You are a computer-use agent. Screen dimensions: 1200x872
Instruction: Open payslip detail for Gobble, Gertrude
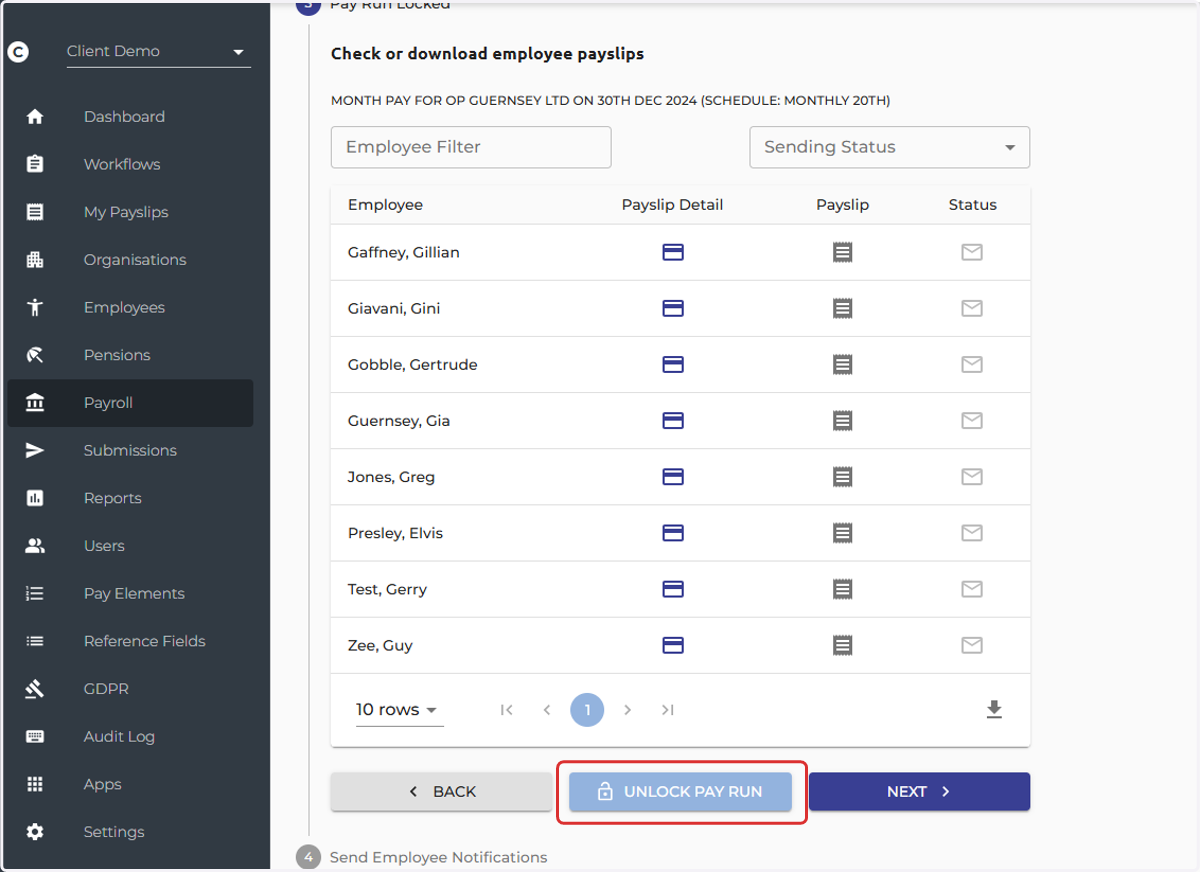point(673,364)
